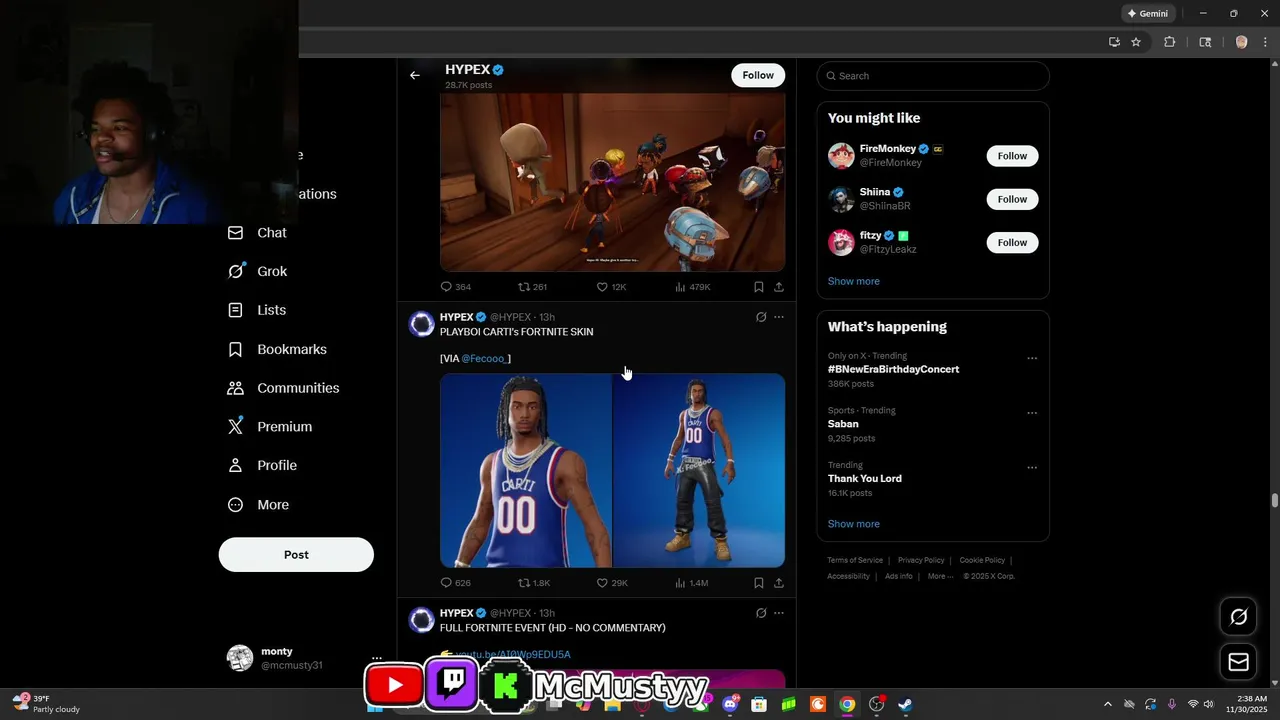
Task: Open the @Fecooo_ mention link
Action: [x=484, y=359]
